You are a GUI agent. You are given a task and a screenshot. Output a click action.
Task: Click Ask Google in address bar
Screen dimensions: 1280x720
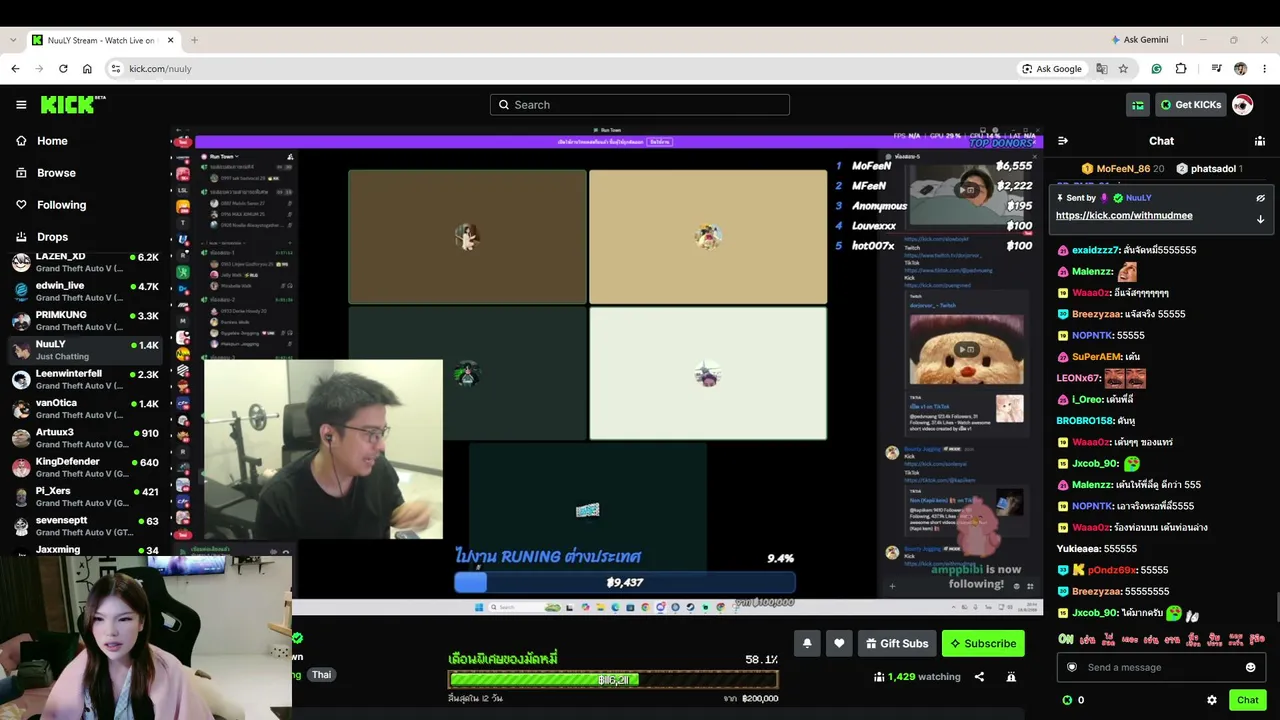click(x=1051, y=69)
